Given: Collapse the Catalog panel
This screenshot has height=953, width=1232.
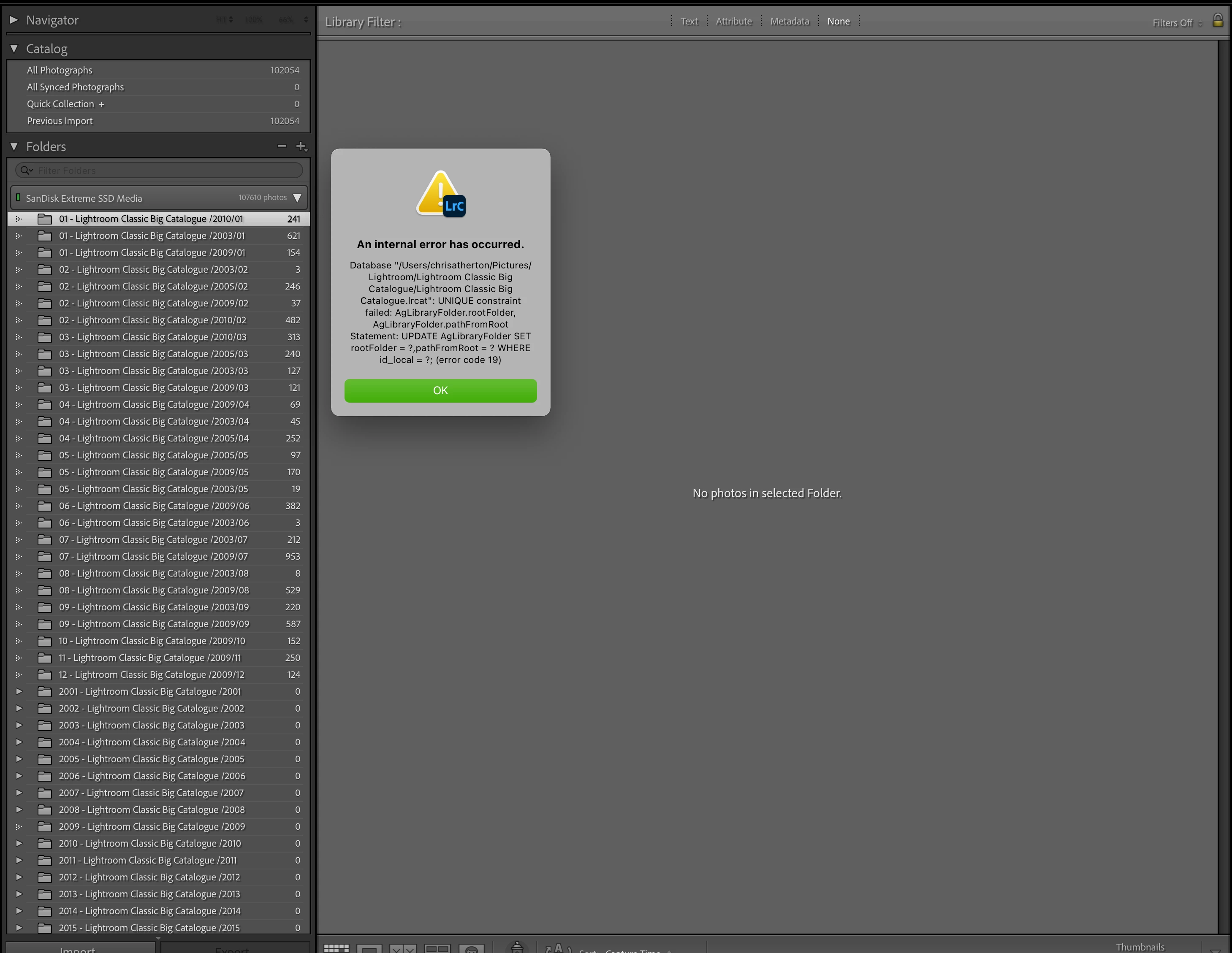Looking at the screenshot, I should [14, 49].
